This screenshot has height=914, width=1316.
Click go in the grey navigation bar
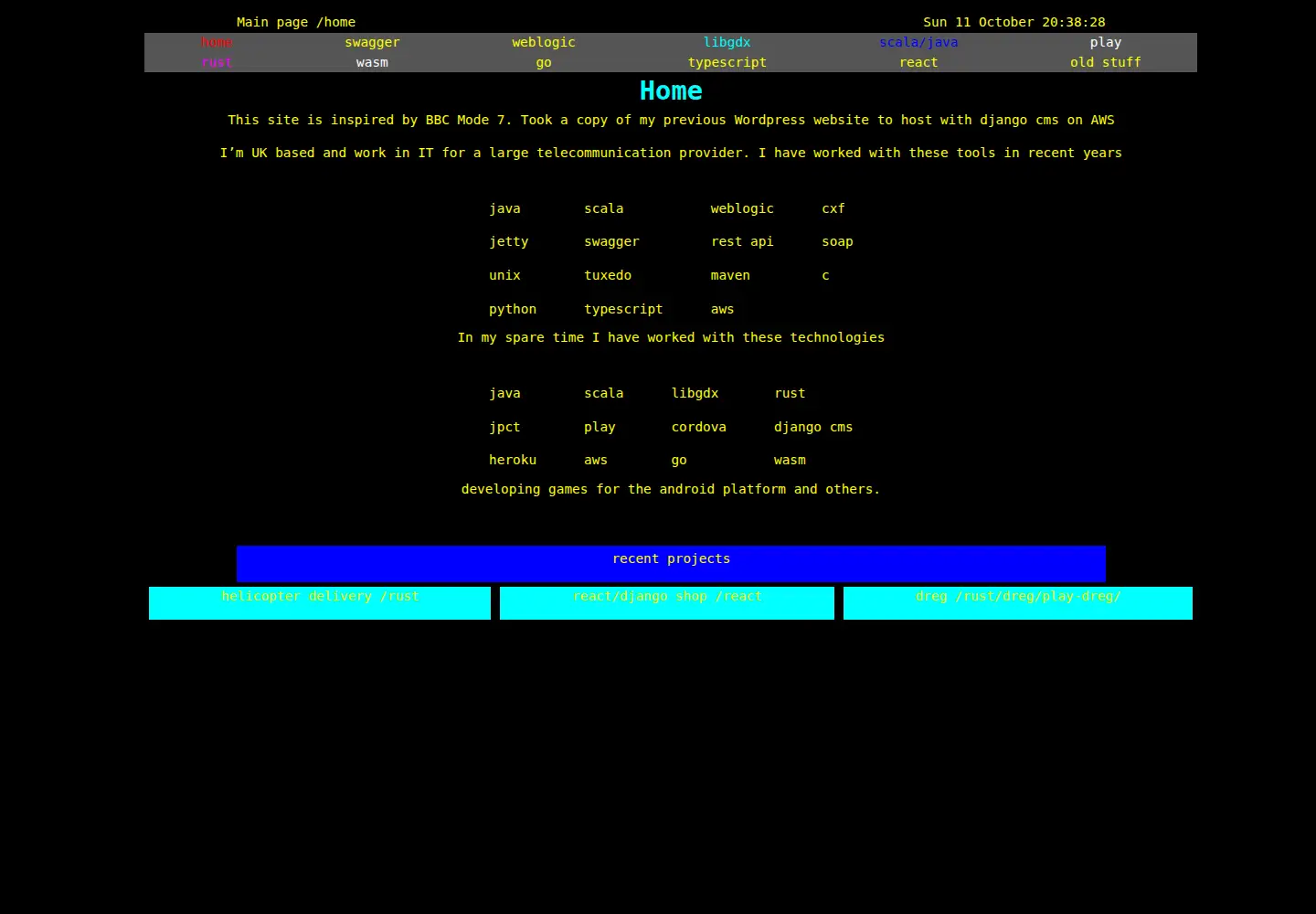pyautogui.click(x=544, y=62)
